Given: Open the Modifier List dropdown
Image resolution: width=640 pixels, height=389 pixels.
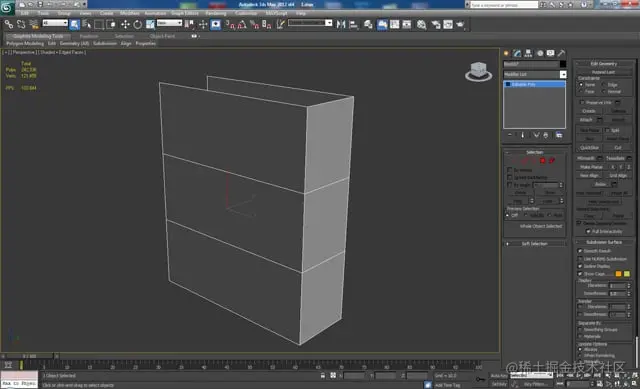Looking at the screenshot, I should pos(535,74).
